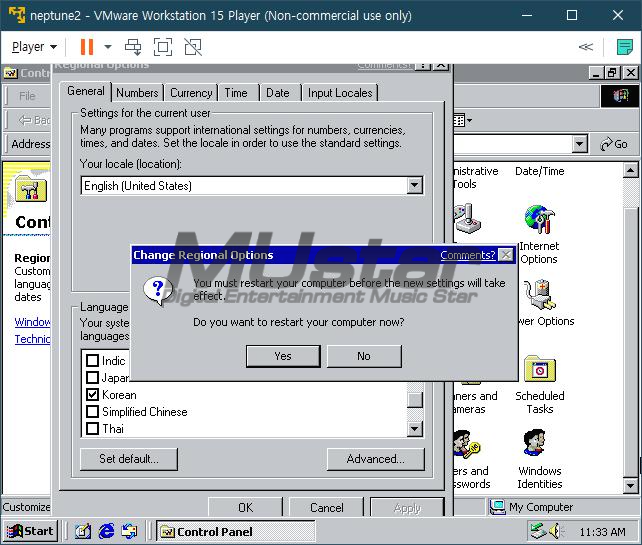Close the Change Regional Options dialog

coord(506,255)
